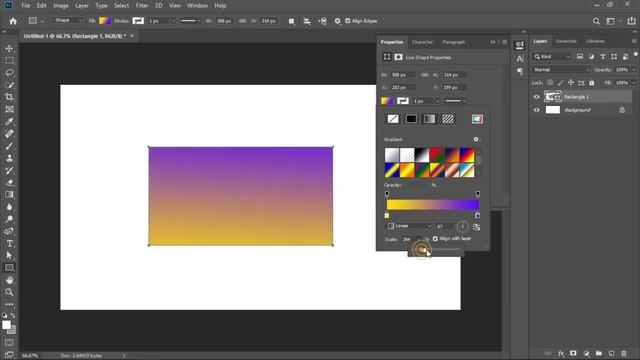Image resolution: width=640 pixels, height=360 pixels.
Task: Open the Window menu
Action: pyautogui.click(x=197, y=6)
